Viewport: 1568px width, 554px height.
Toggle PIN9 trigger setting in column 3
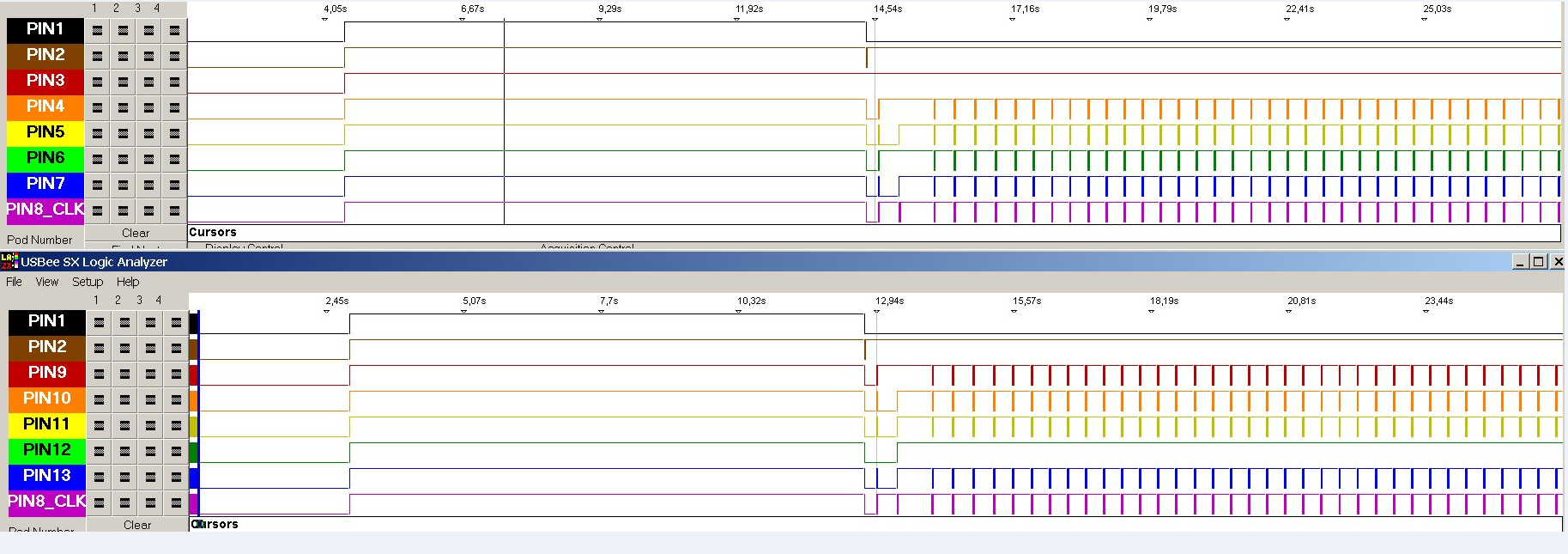click(x=150, y=374)
